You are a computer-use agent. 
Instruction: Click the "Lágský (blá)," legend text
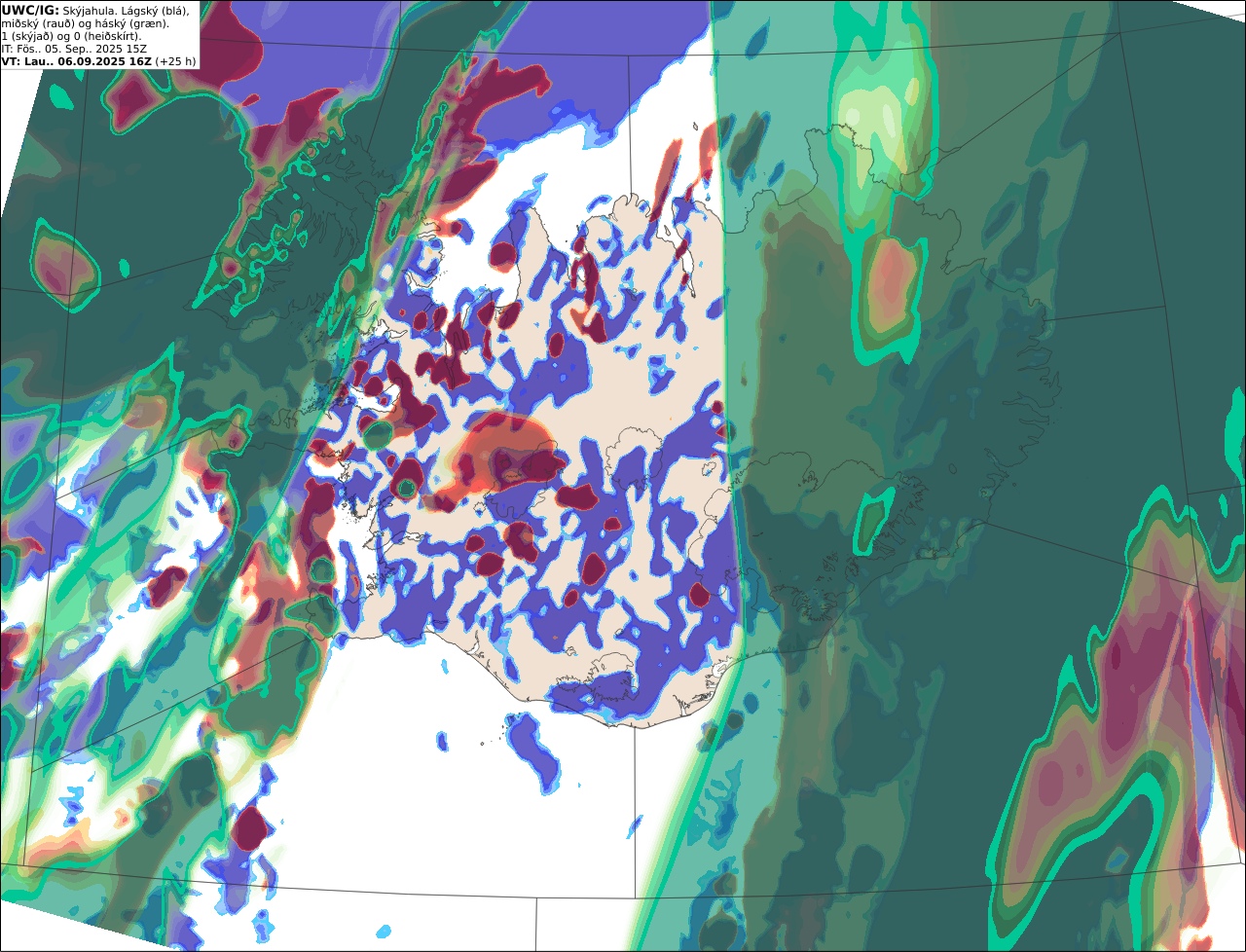pyautogui.click(x=156, y=12)
